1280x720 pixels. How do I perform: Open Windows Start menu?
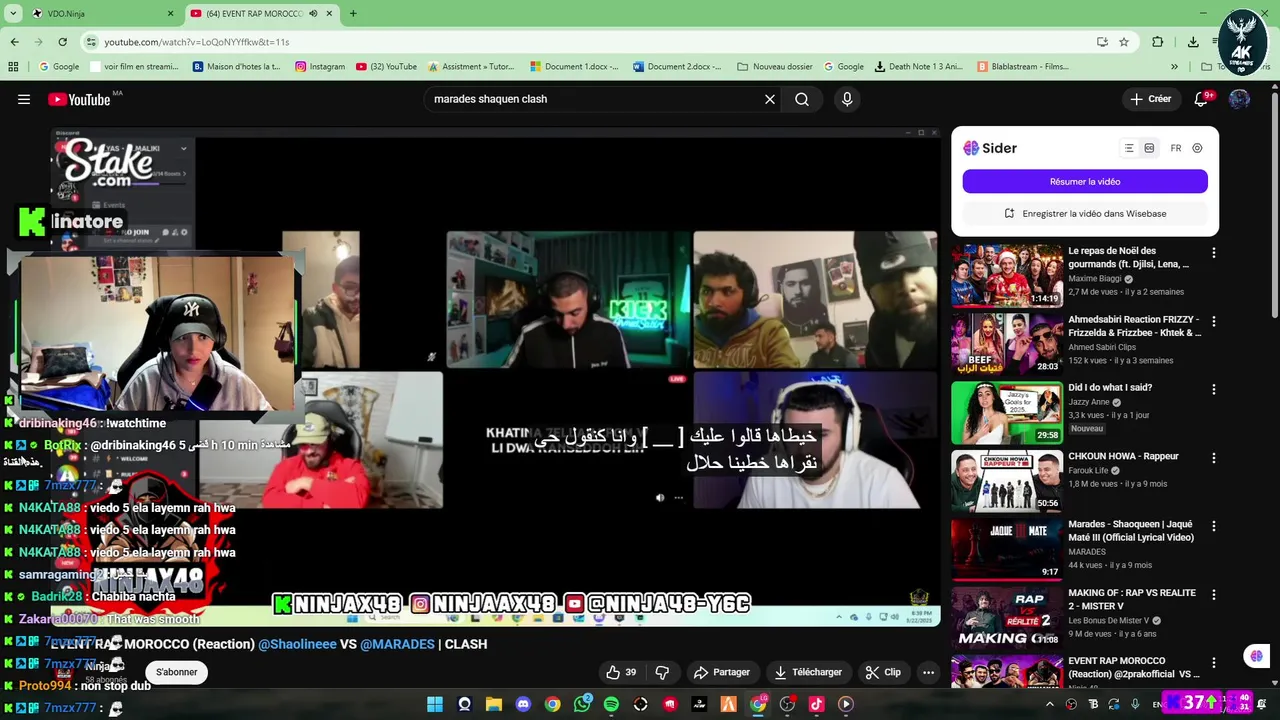click(x=435, y=704)
